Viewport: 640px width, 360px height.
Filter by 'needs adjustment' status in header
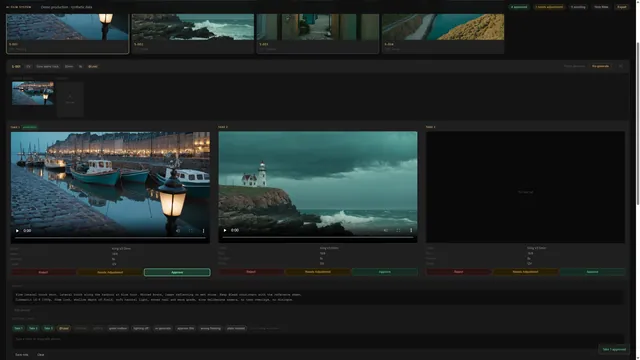point(549,7)
